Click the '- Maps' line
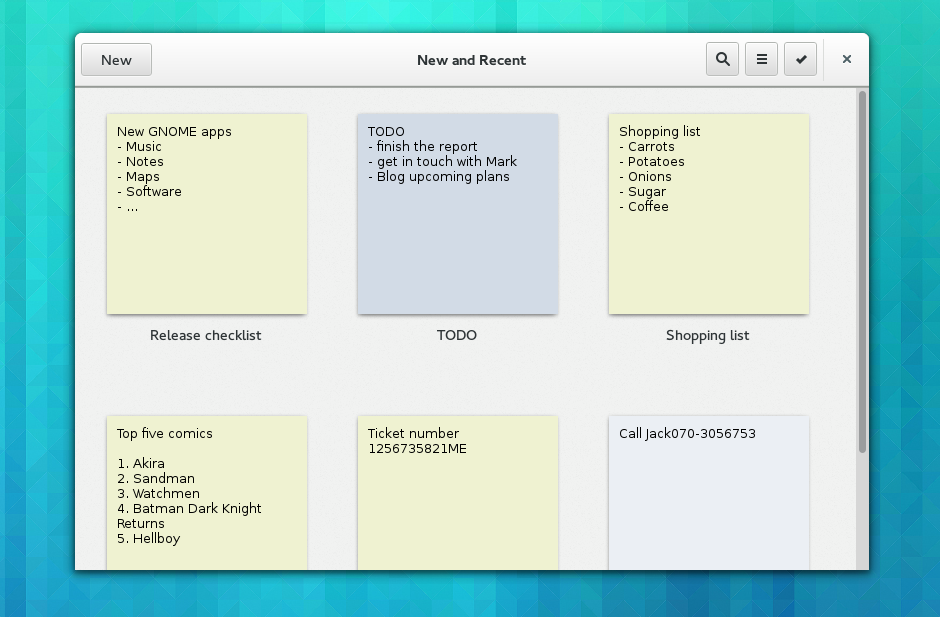 pyautogui.click(x=138, y=177)
